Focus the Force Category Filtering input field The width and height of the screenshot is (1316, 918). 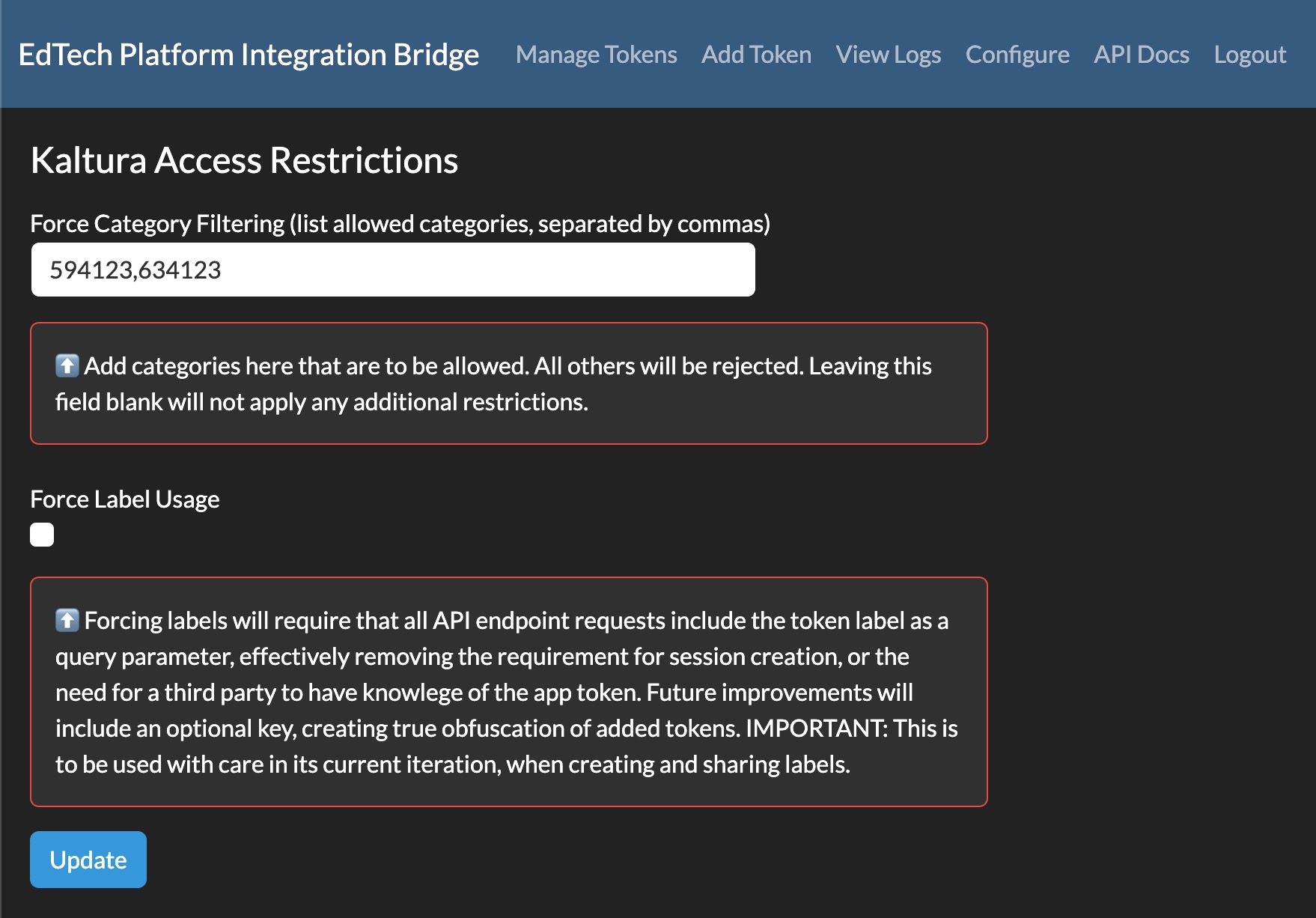point(393,270)
